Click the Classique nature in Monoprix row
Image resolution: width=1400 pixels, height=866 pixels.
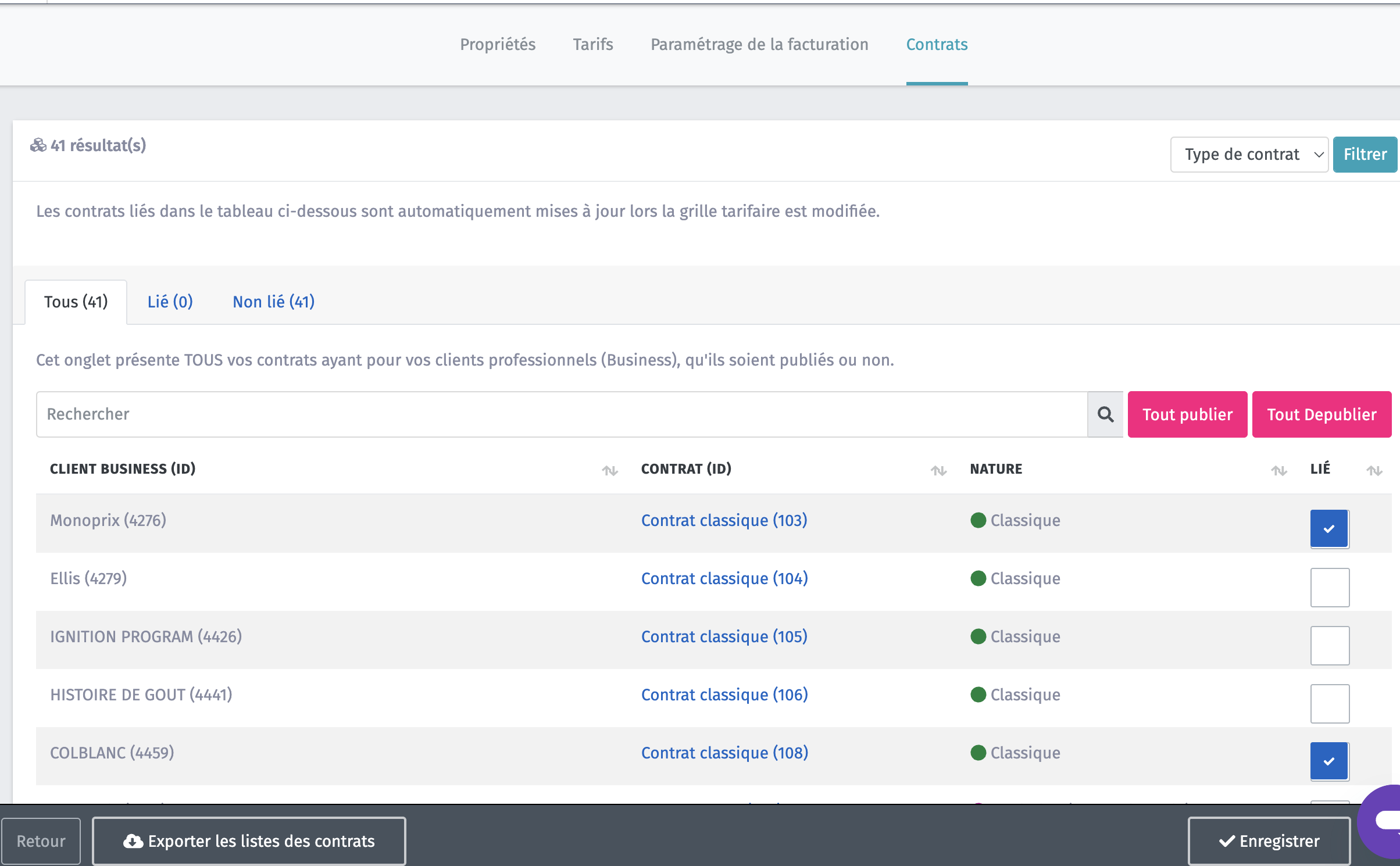click(x=1025, y=521)
